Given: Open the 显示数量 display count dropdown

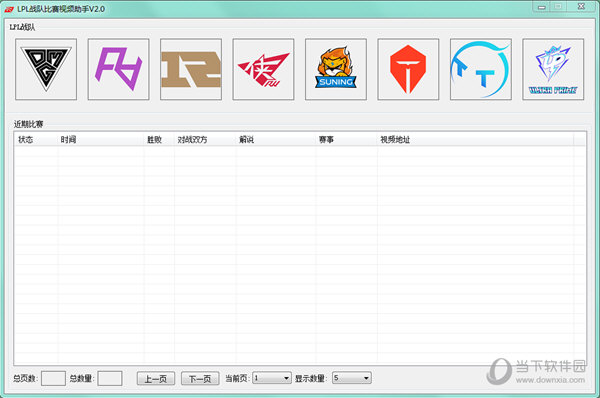Looking at the screenshot, I should 352,378.
